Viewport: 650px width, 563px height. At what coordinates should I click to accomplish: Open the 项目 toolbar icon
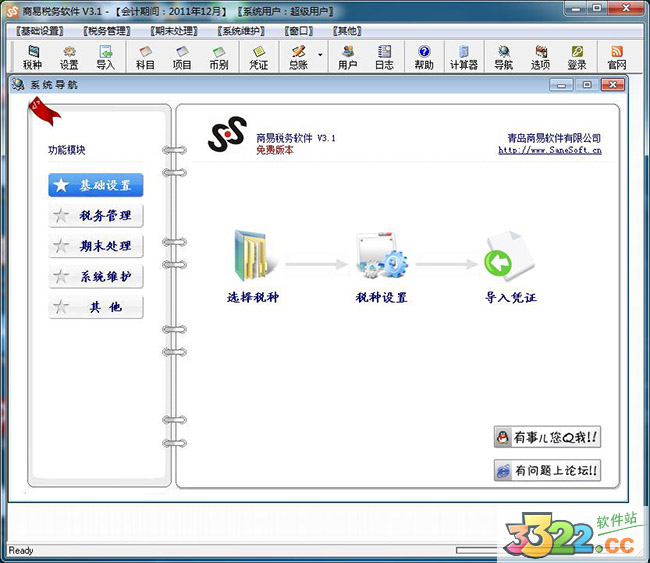182,57
